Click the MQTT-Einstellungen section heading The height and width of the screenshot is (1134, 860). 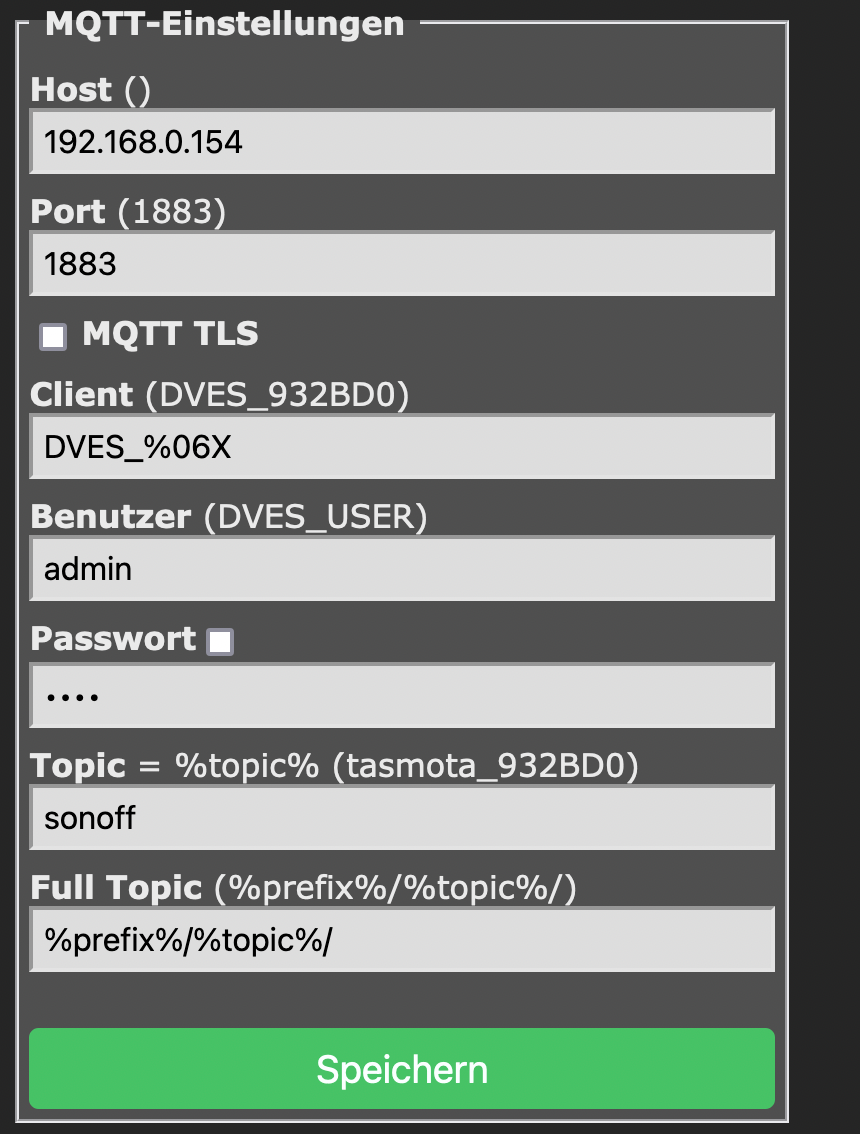coord(225,24)
